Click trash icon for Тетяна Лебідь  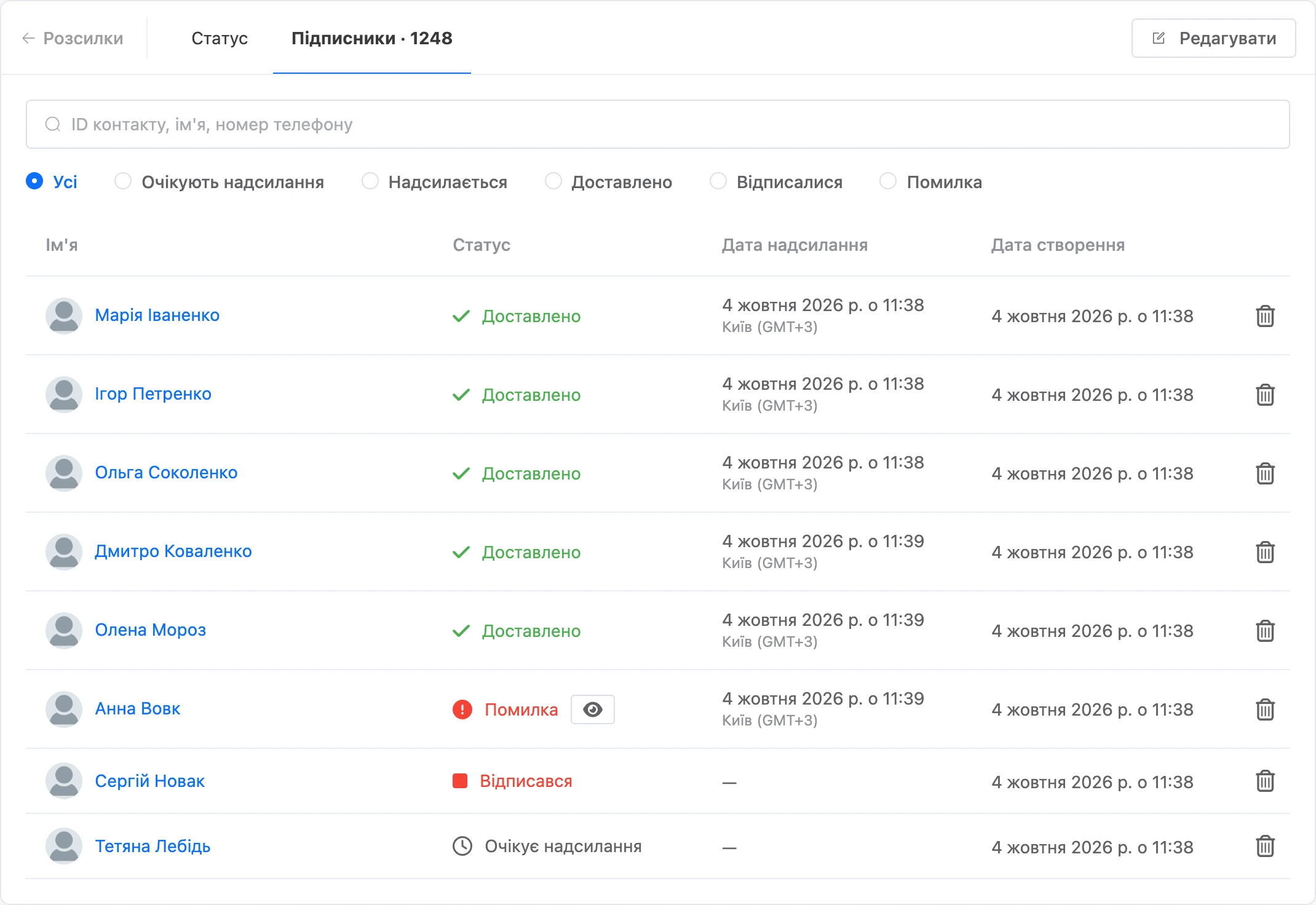(x=1265, y=846)
